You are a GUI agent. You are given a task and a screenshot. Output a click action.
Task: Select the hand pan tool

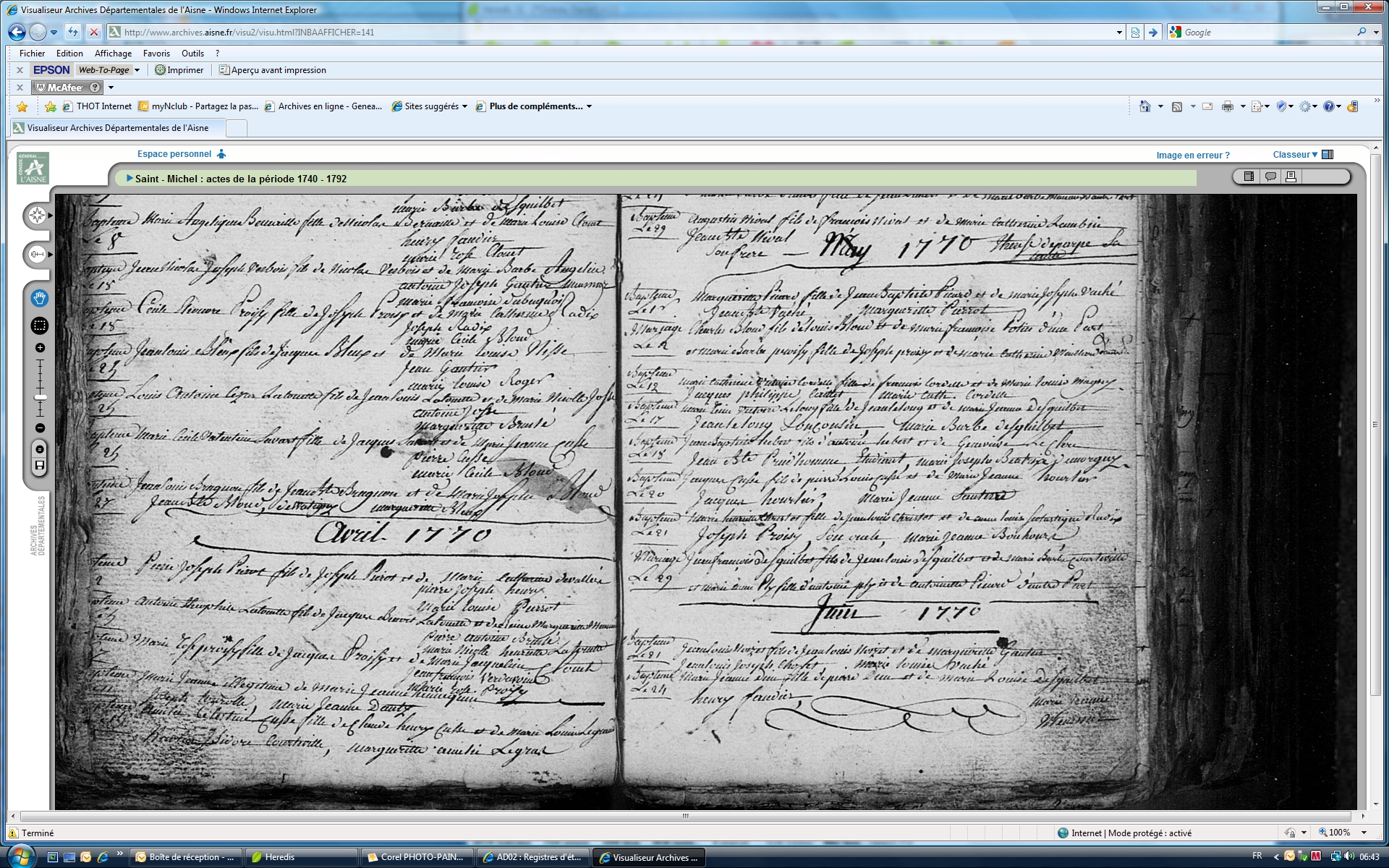pos(40,298)
